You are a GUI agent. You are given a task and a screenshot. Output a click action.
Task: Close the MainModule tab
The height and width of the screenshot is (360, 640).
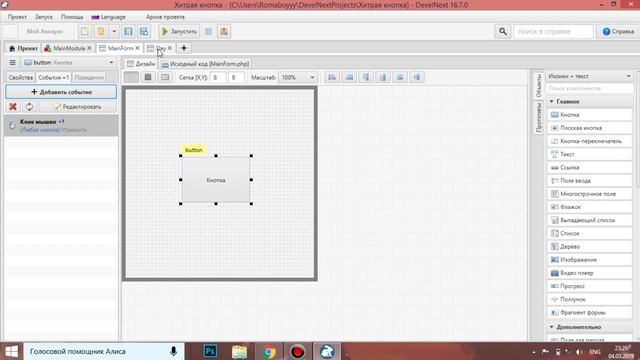coord(89,48)
